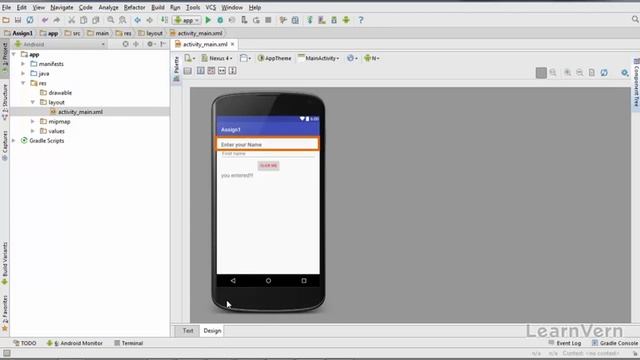Open the AVD Manager icon
Image resolution: width=640 pixels, height=360 pixels.
[322, 20]
